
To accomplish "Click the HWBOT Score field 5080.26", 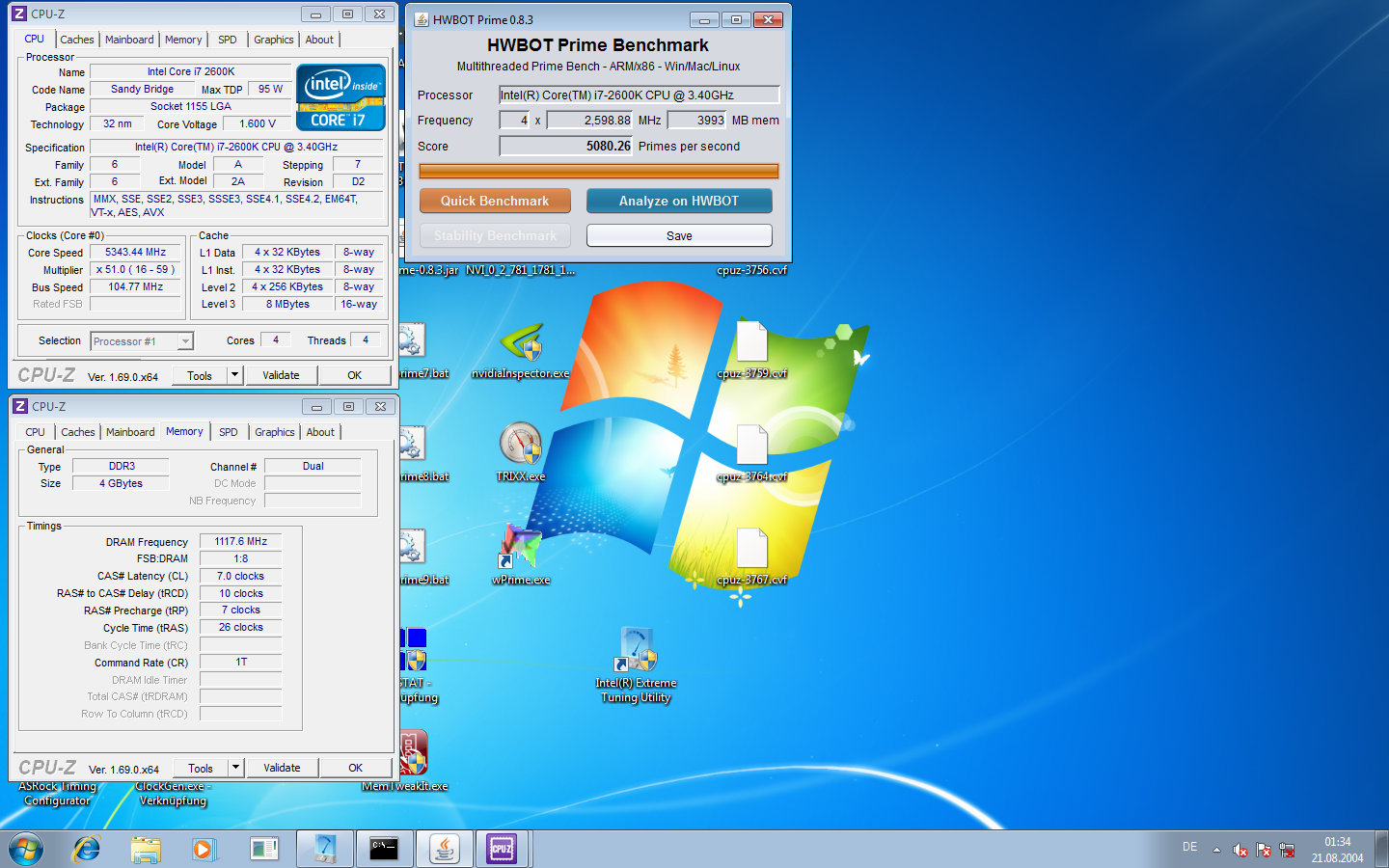I will (x=565, y=146).
